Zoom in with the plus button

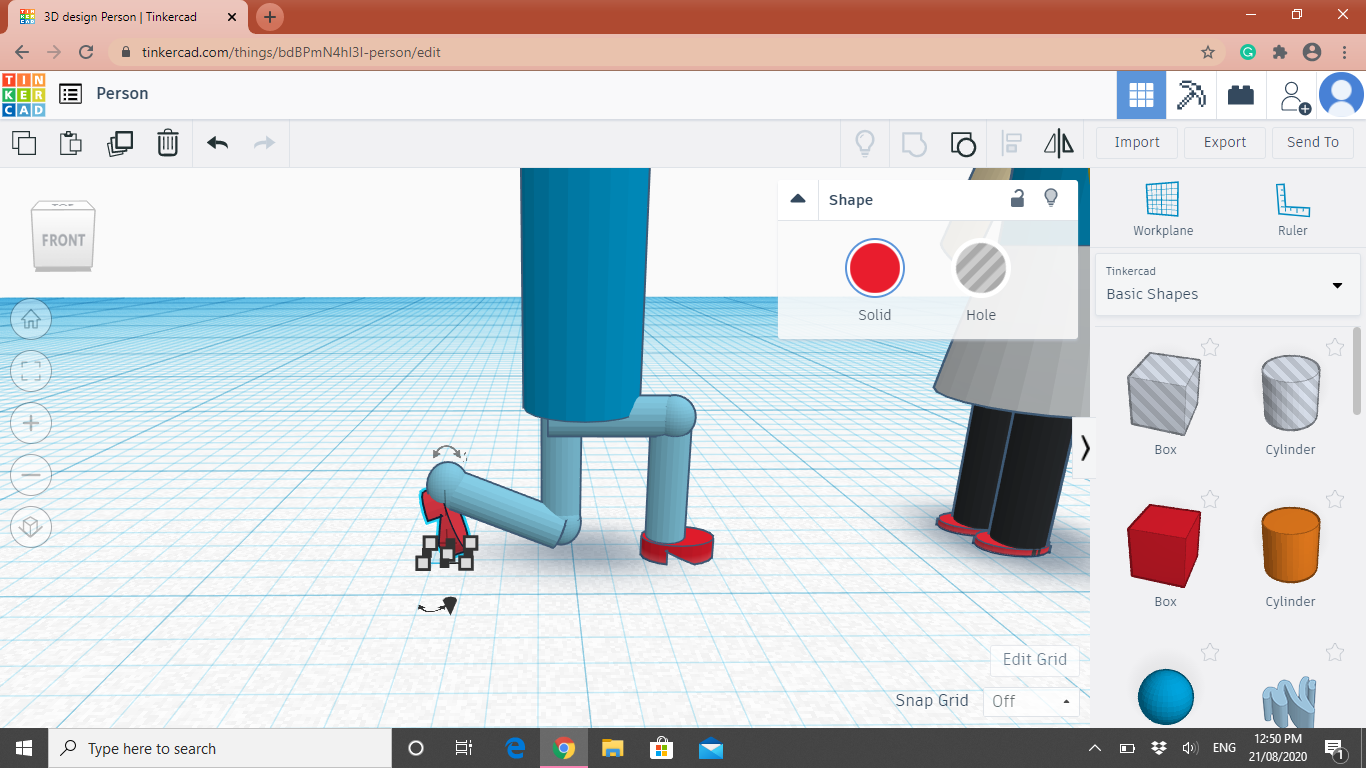pyautogui.click(x=31, y=423)
